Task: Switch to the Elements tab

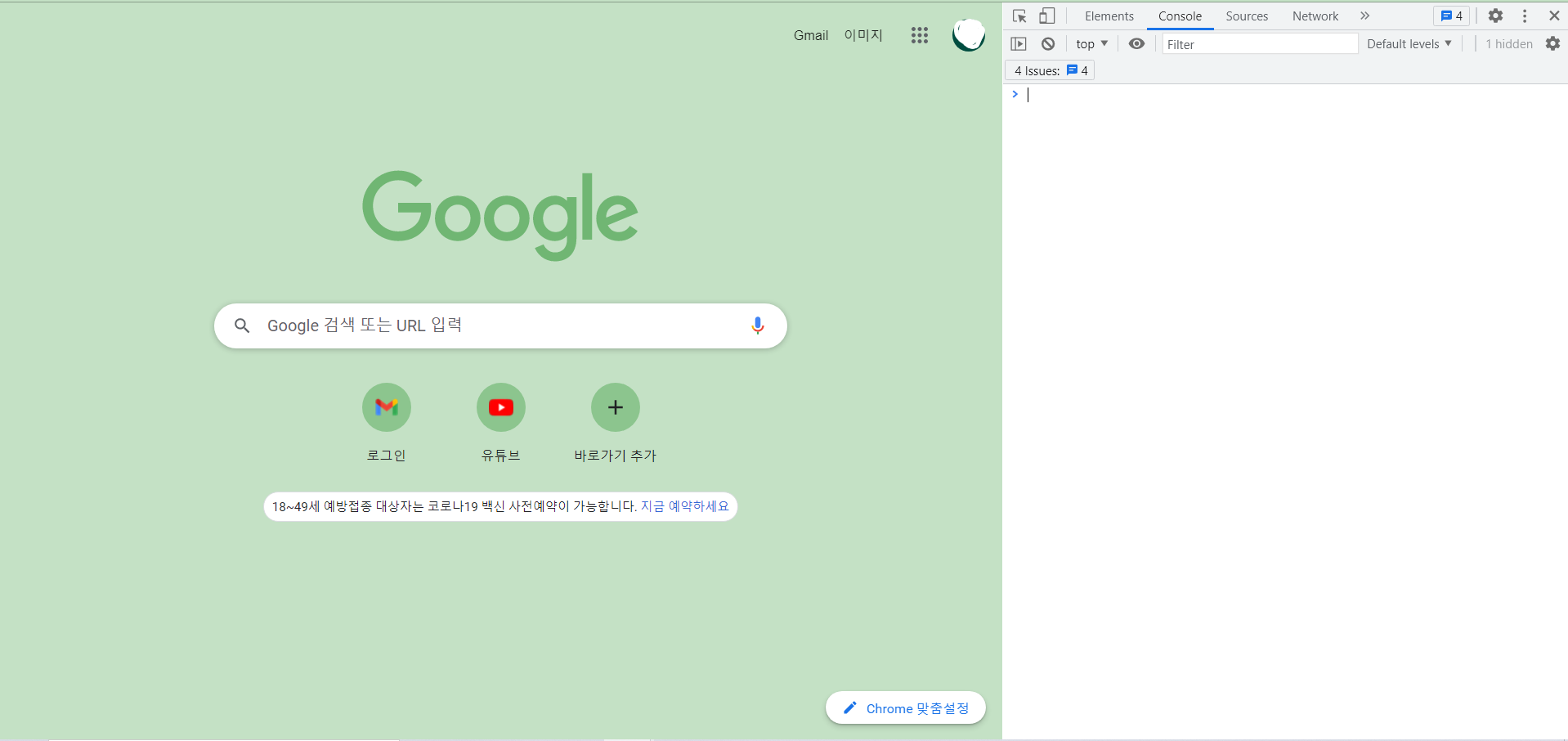Action: tap(1109, 16)
